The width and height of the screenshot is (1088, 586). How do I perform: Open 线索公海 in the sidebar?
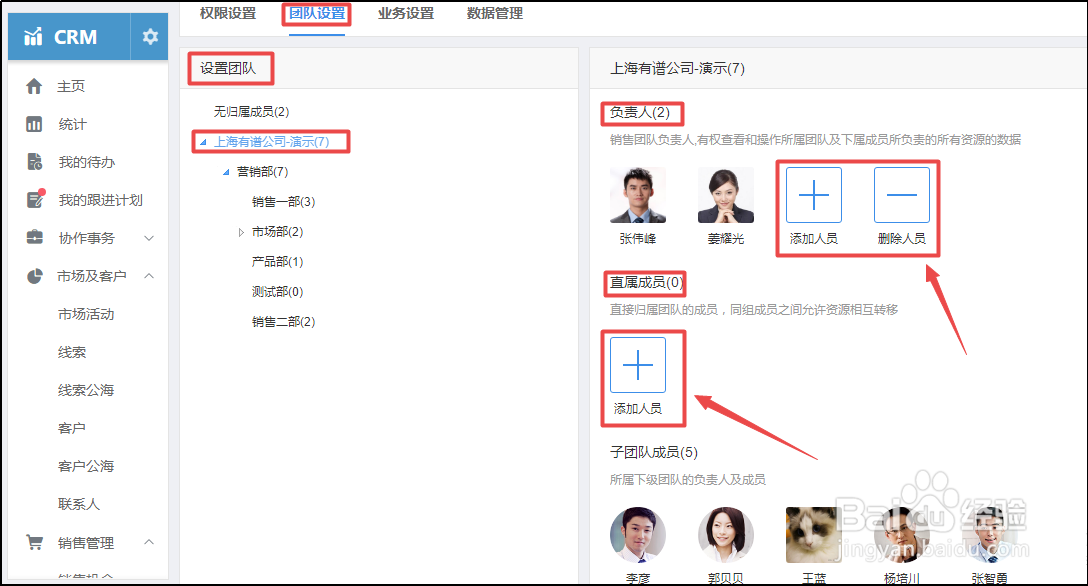[x=86, y=390]
